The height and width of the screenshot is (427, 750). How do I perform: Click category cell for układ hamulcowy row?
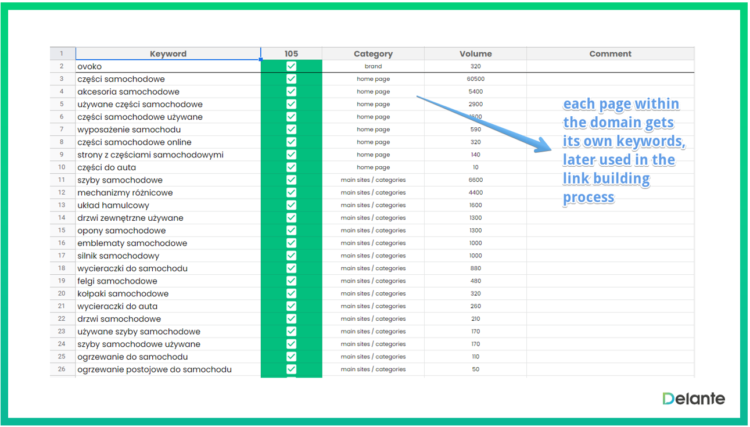[x=373, y=205]
